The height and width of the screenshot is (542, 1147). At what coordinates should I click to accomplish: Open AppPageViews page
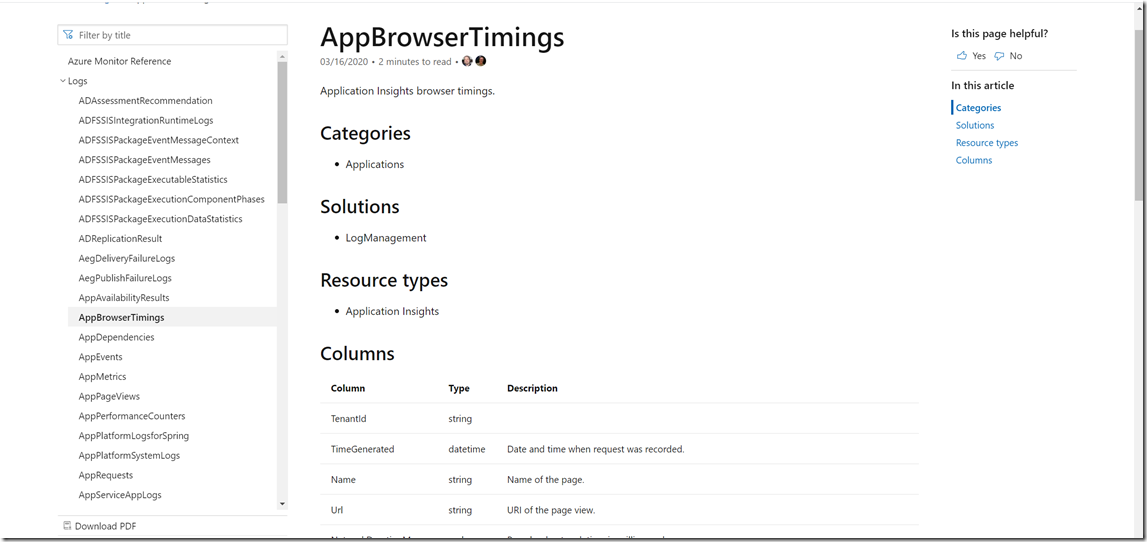click(109, 397)
